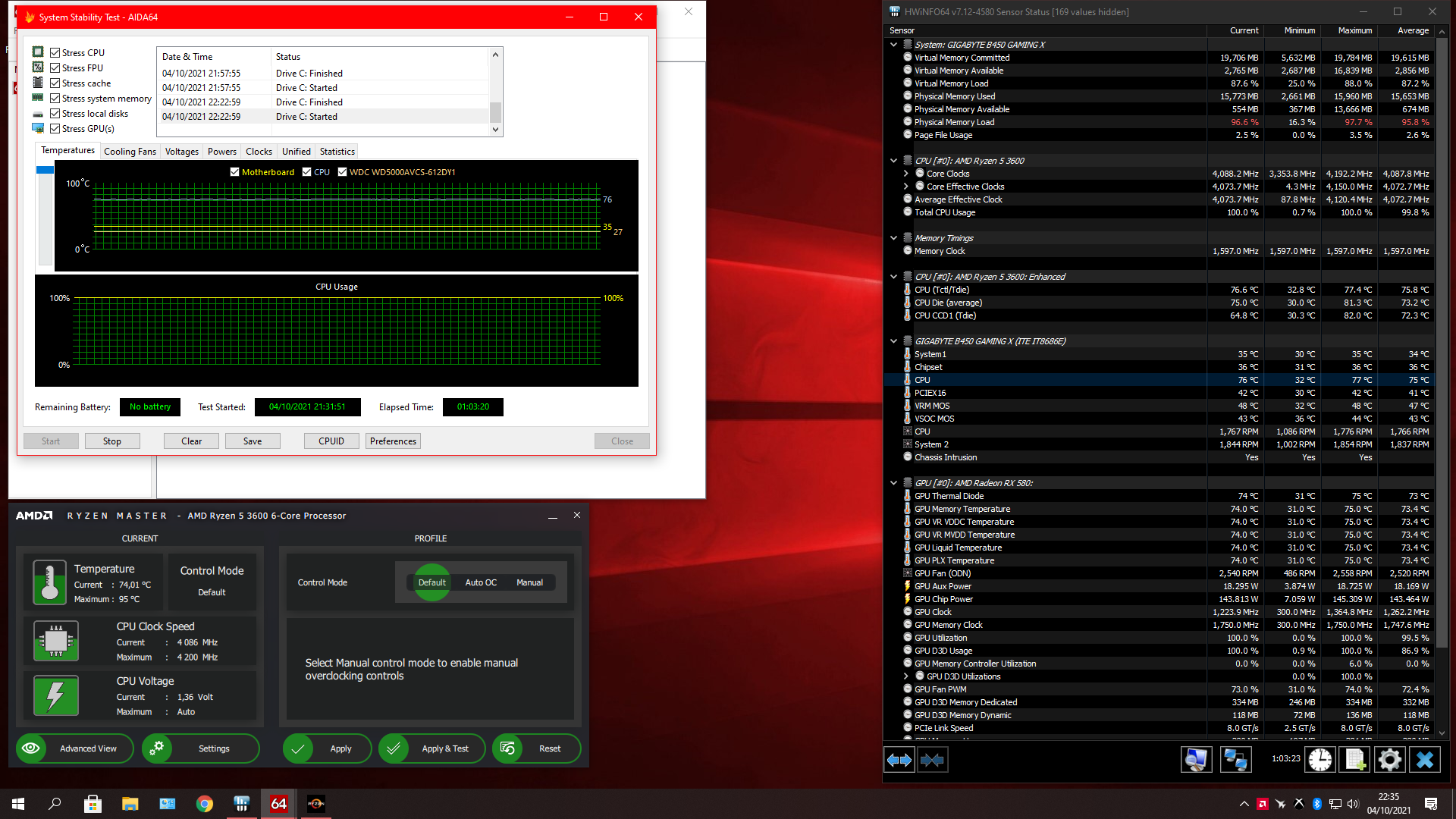Viewport: 1456px width, 819px height.
Task: Click Ryzen Master Reset icon
Action: click(507, 748)
